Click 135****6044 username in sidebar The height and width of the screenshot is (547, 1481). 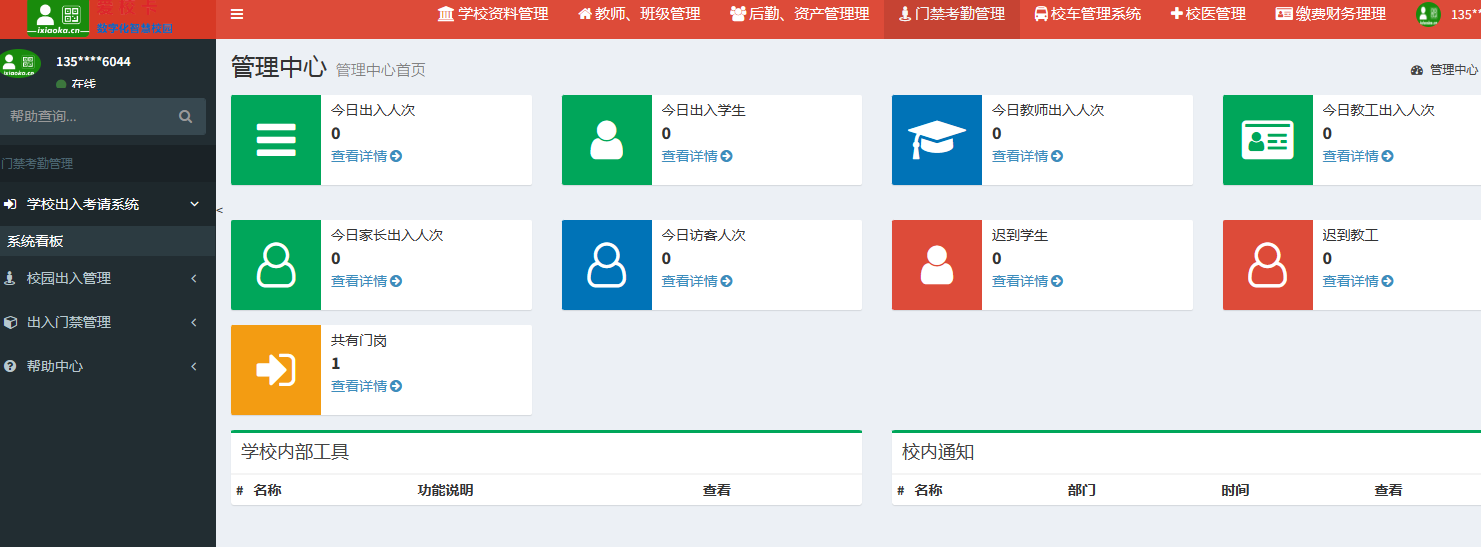tap(93, 62)
